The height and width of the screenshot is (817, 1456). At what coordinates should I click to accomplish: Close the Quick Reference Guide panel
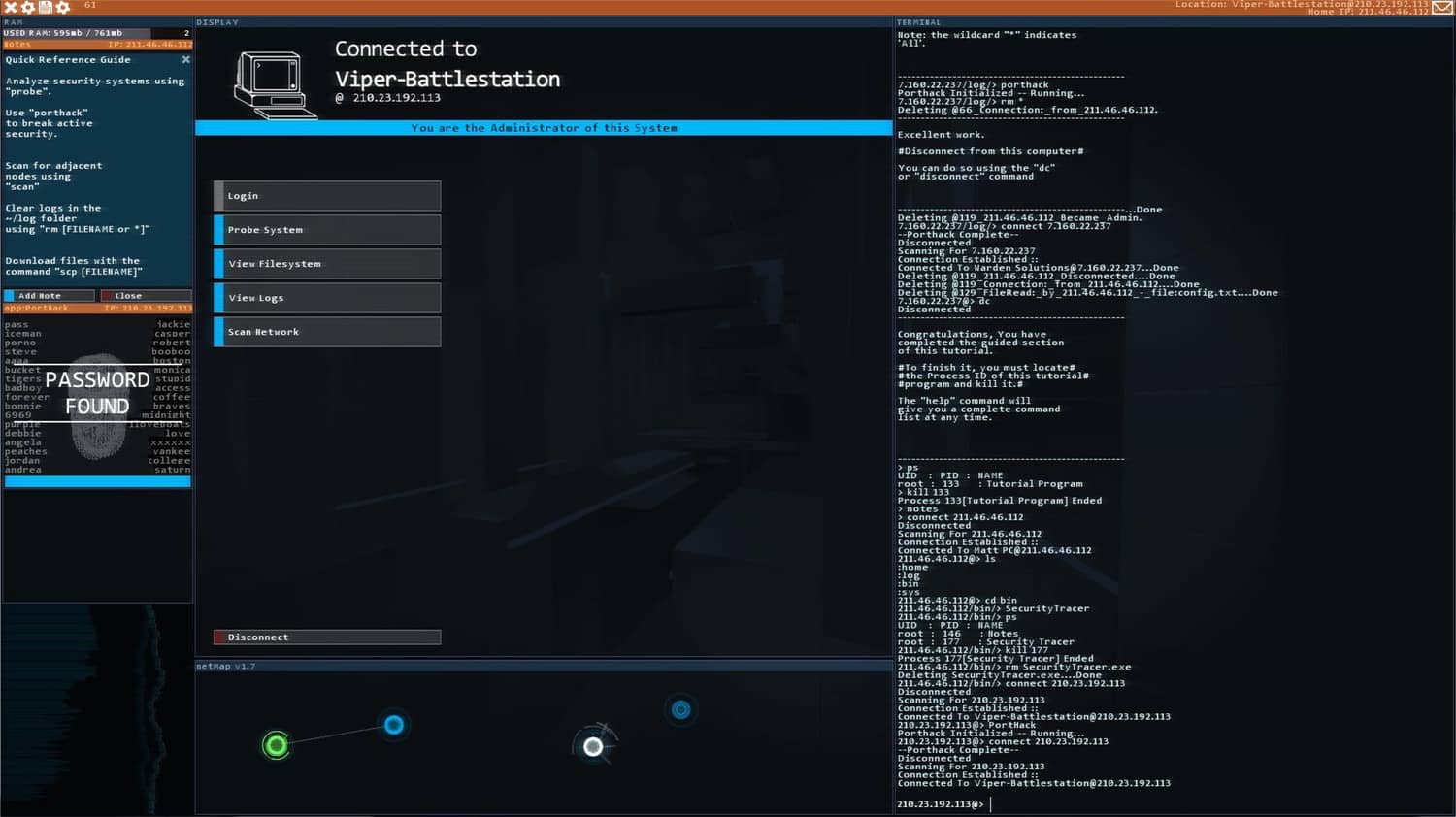tap(185, 59)
